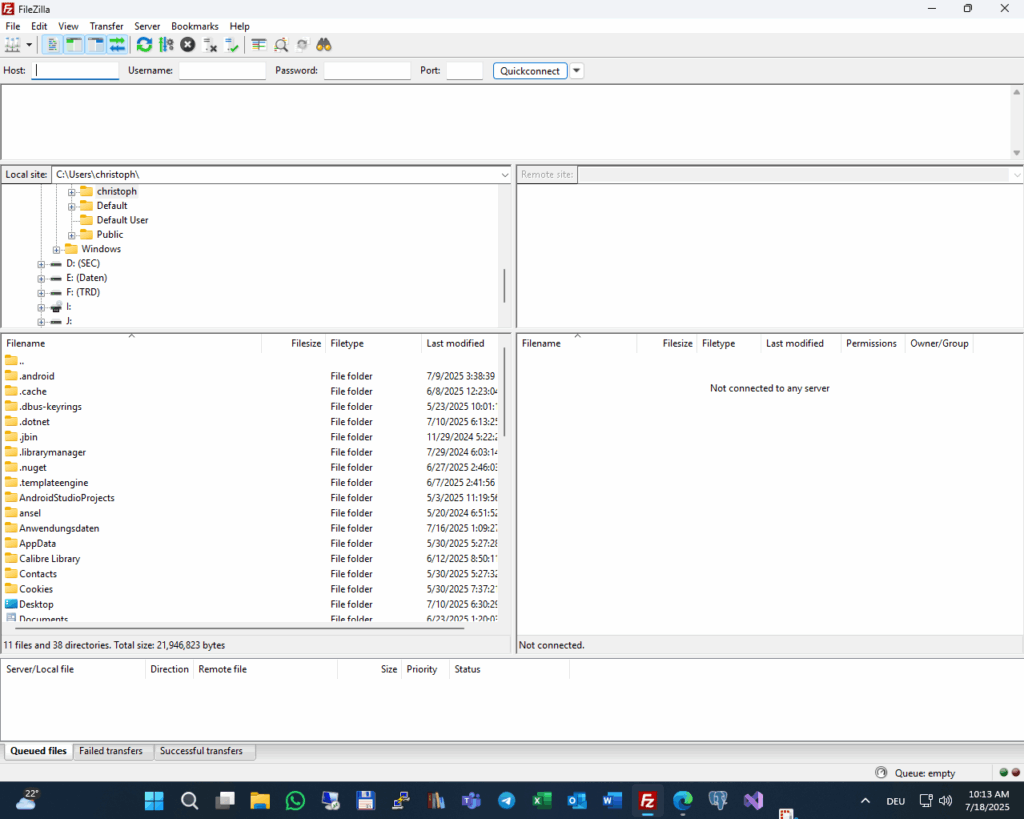Open the Server menu
This screenshot has width=1024, height=819.
pos(147,26)
